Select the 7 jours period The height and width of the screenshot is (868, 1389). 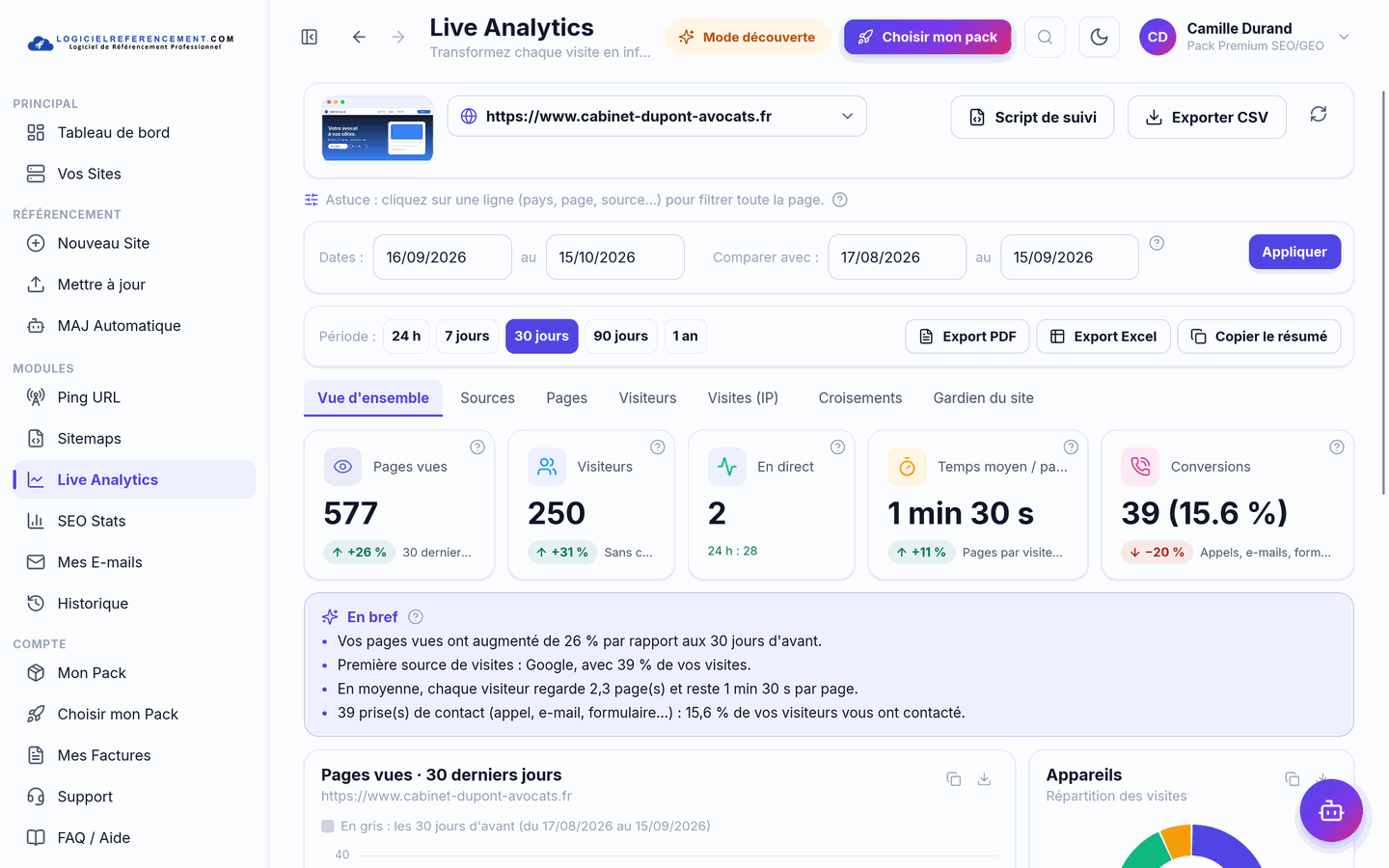(x=467, y=337)
